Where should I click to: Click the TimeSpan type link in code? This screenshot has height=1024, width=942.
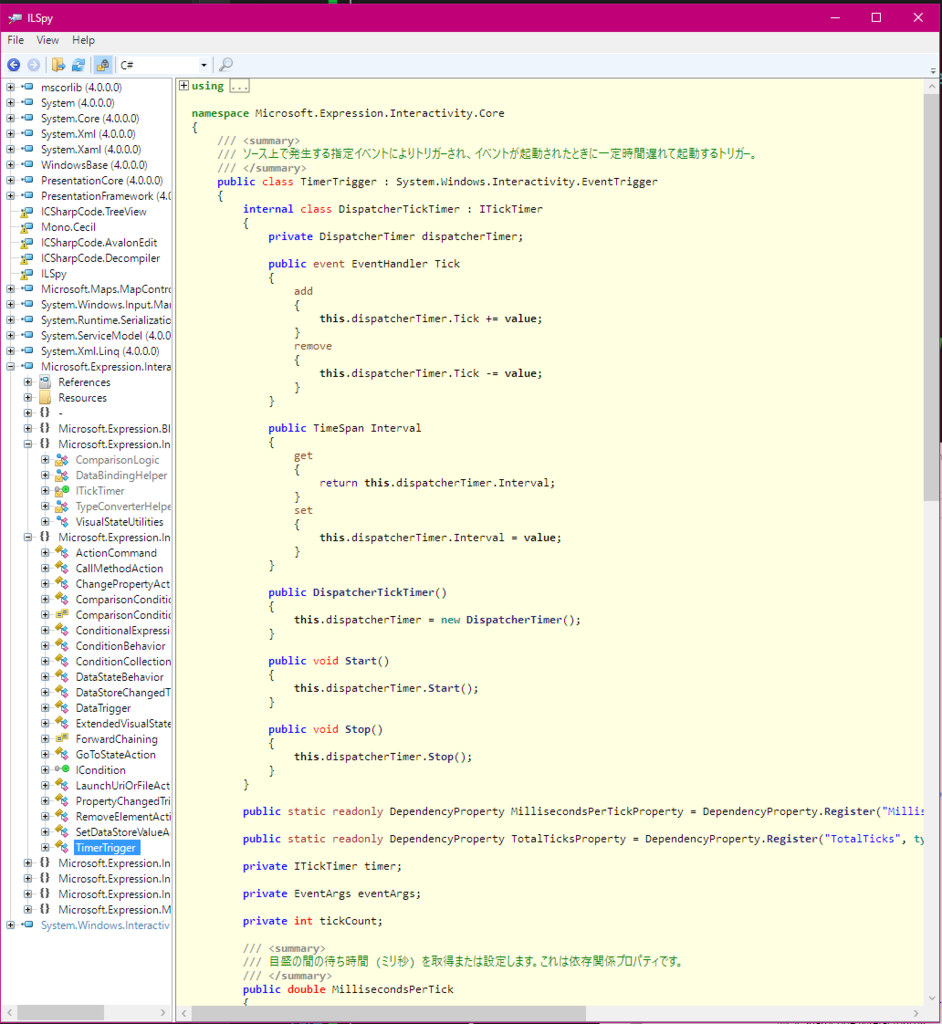338,428
